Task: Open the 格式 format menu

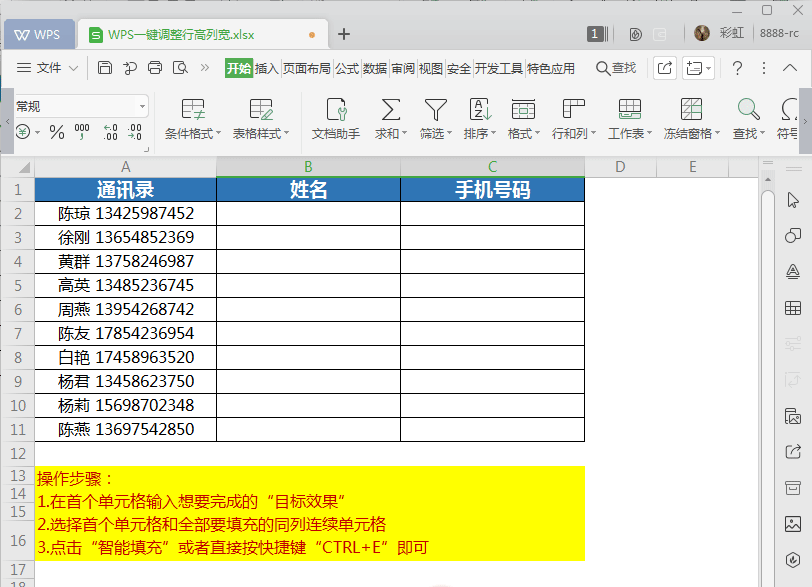Action: coord(524,119)
